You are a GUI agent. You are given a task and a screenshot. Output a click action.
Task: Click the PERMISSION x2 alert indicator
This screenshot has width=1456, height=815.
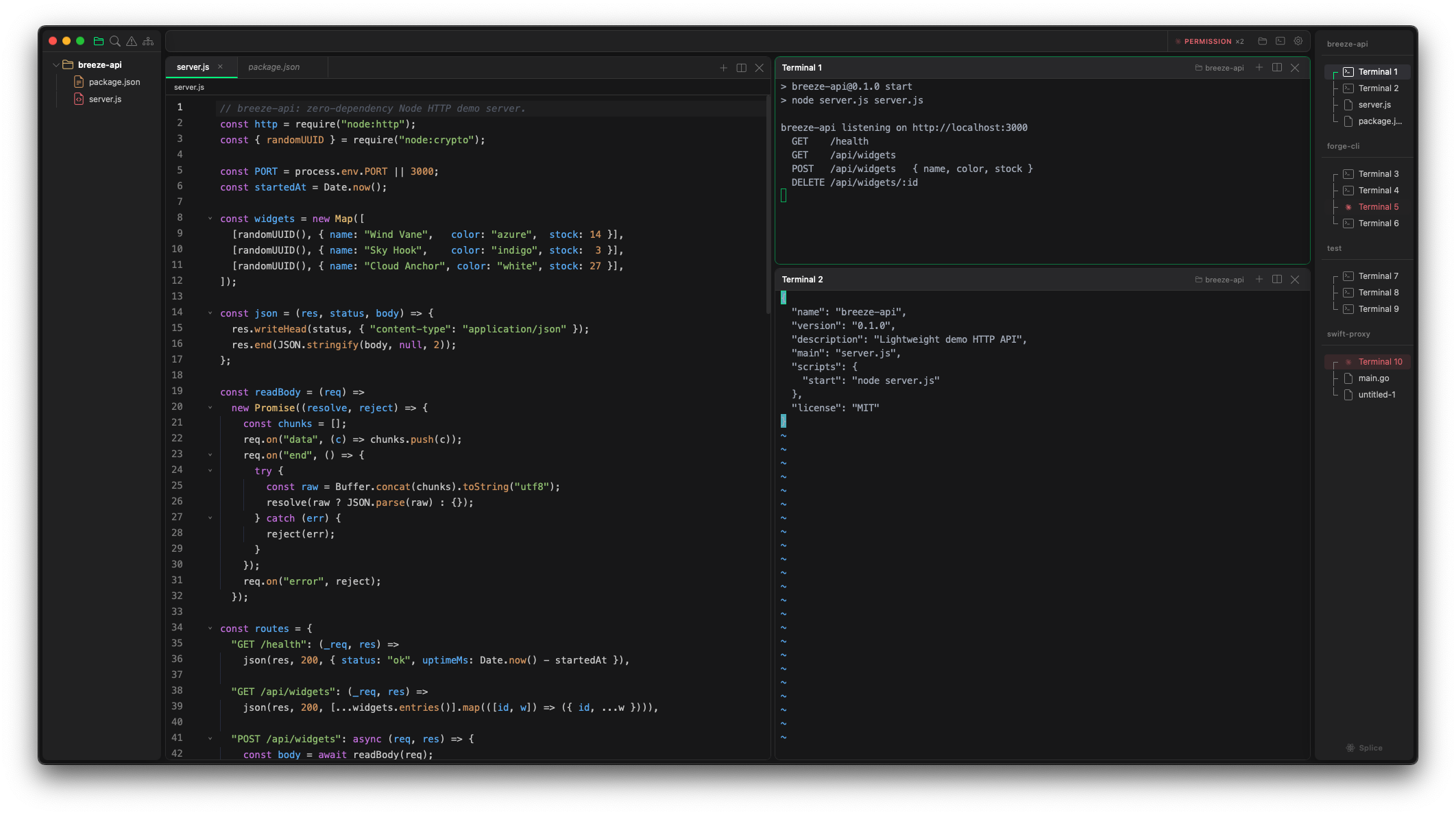click(x=1209, y=41)
